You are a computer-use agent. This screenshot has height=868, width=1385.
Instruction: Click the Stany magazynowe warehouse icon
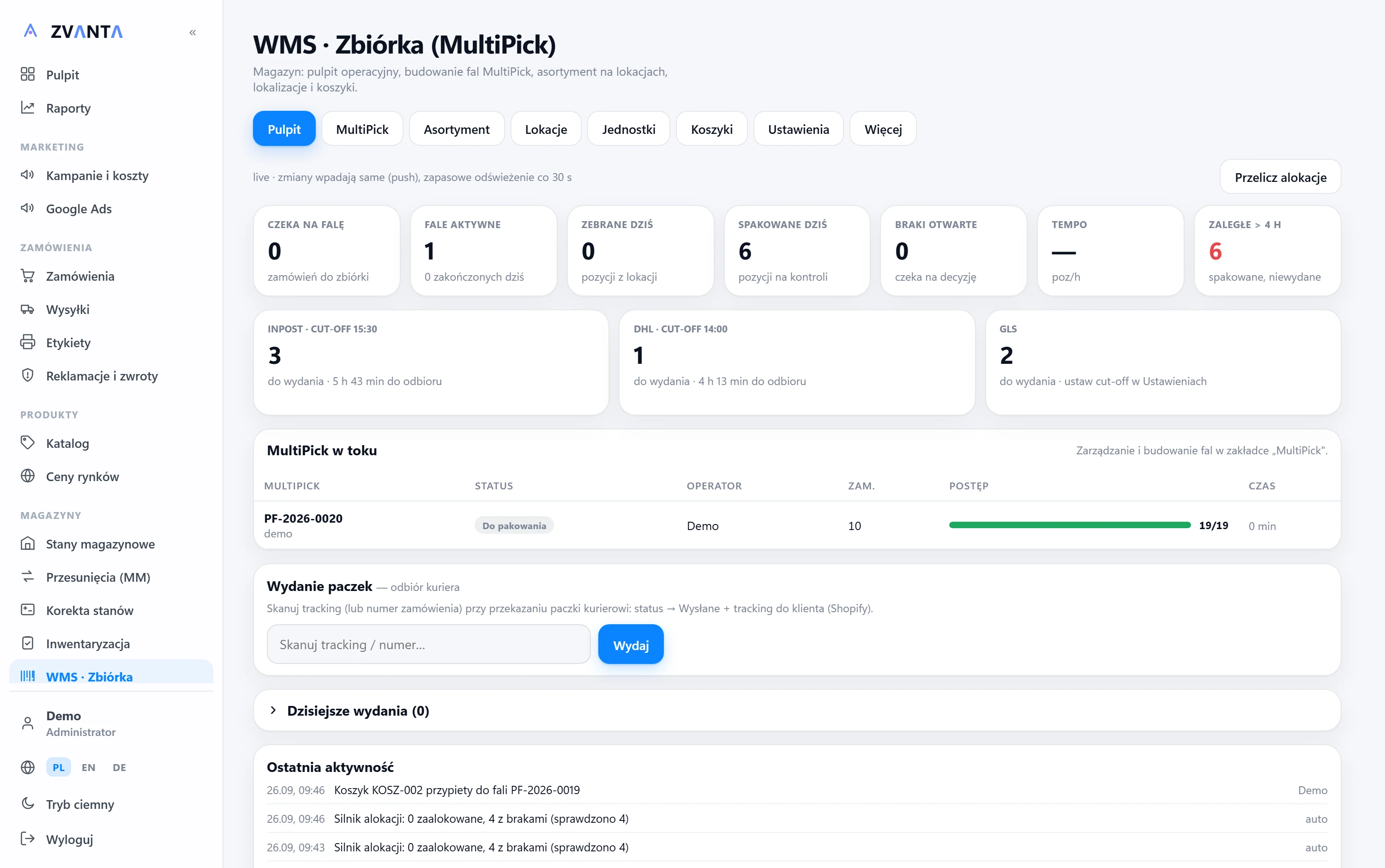(x=28, y=543)
